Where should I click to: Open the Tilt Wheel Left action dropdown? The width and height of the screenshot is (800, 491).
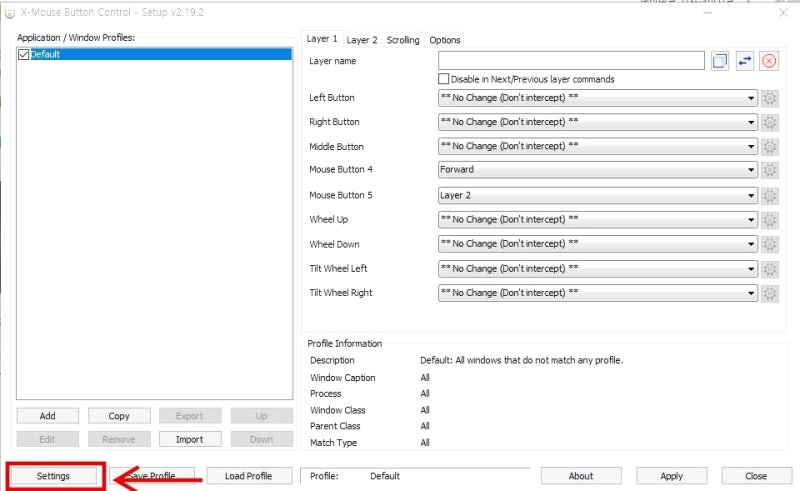point(597,269)
